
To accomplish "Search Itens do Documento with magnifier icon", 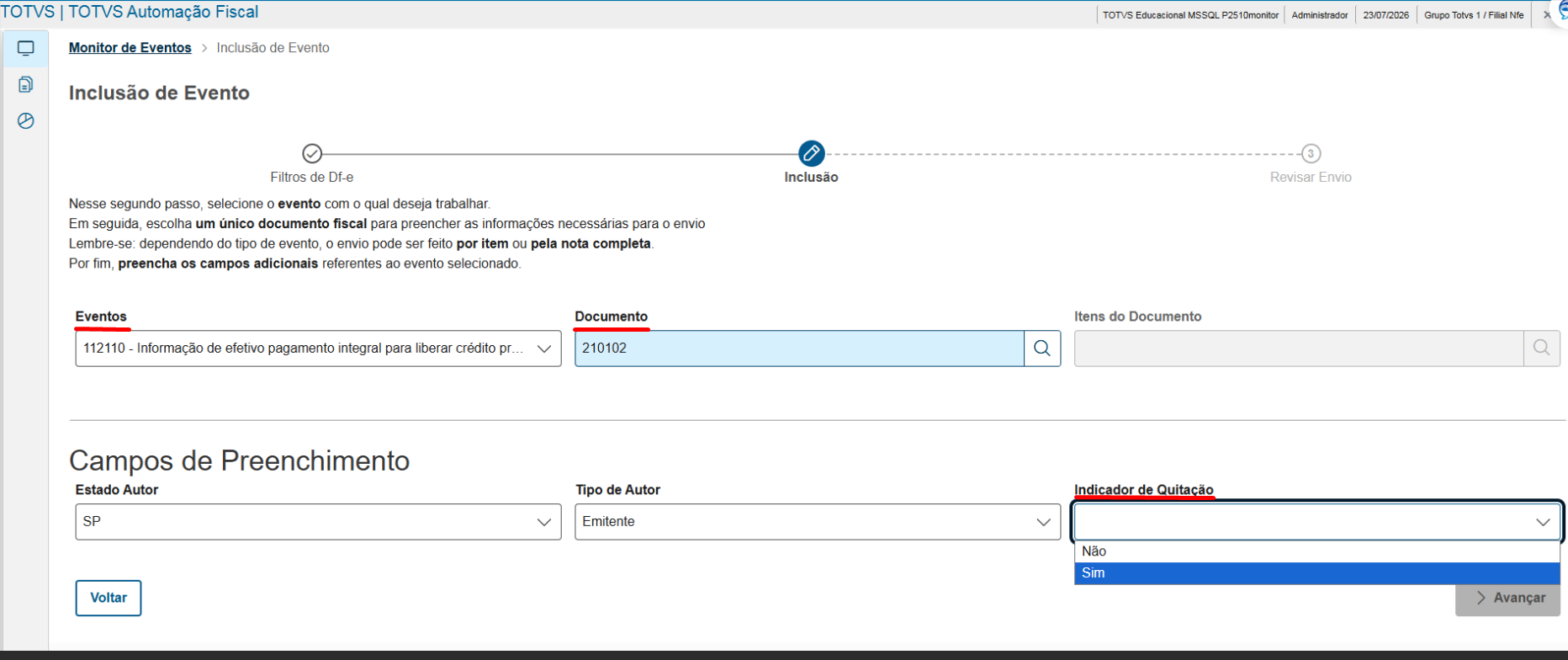I will pyautogui.click(x=1541, y=349).
